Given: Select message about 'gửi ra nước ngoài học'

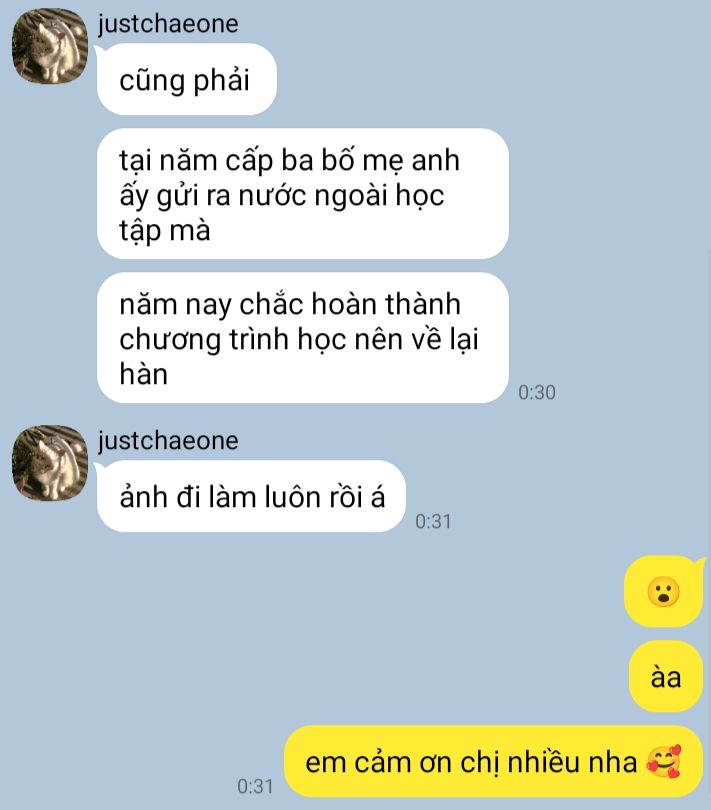Looking at the screenshot, I should pos(303,194).
